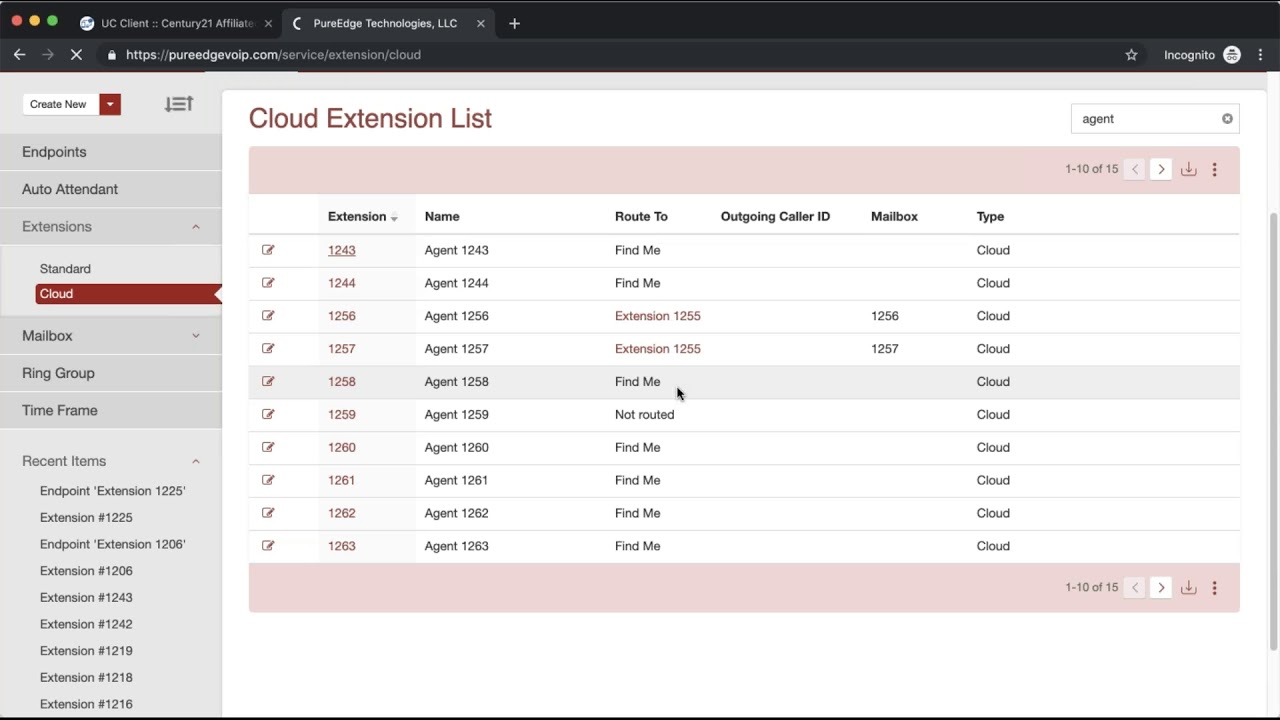This screenshot has width=1280, height=720.
Task: Open extension 1243 link
Action: (342, 250)
